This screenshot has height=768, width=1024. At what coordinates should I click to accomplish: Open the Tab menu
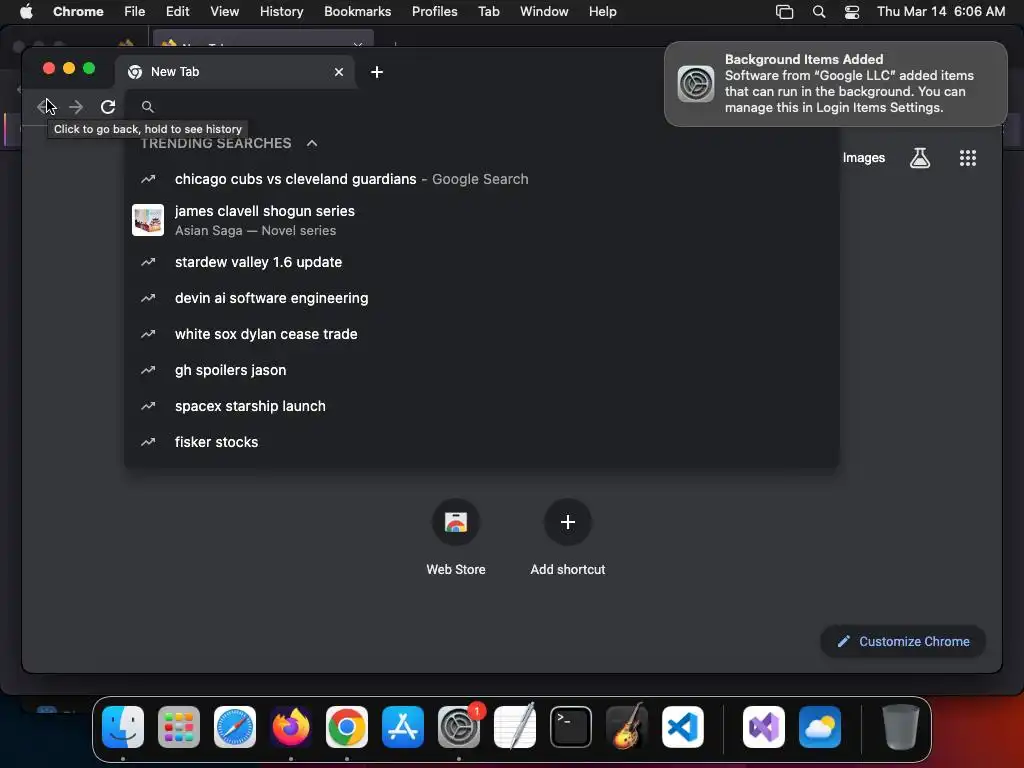[488, 11]
